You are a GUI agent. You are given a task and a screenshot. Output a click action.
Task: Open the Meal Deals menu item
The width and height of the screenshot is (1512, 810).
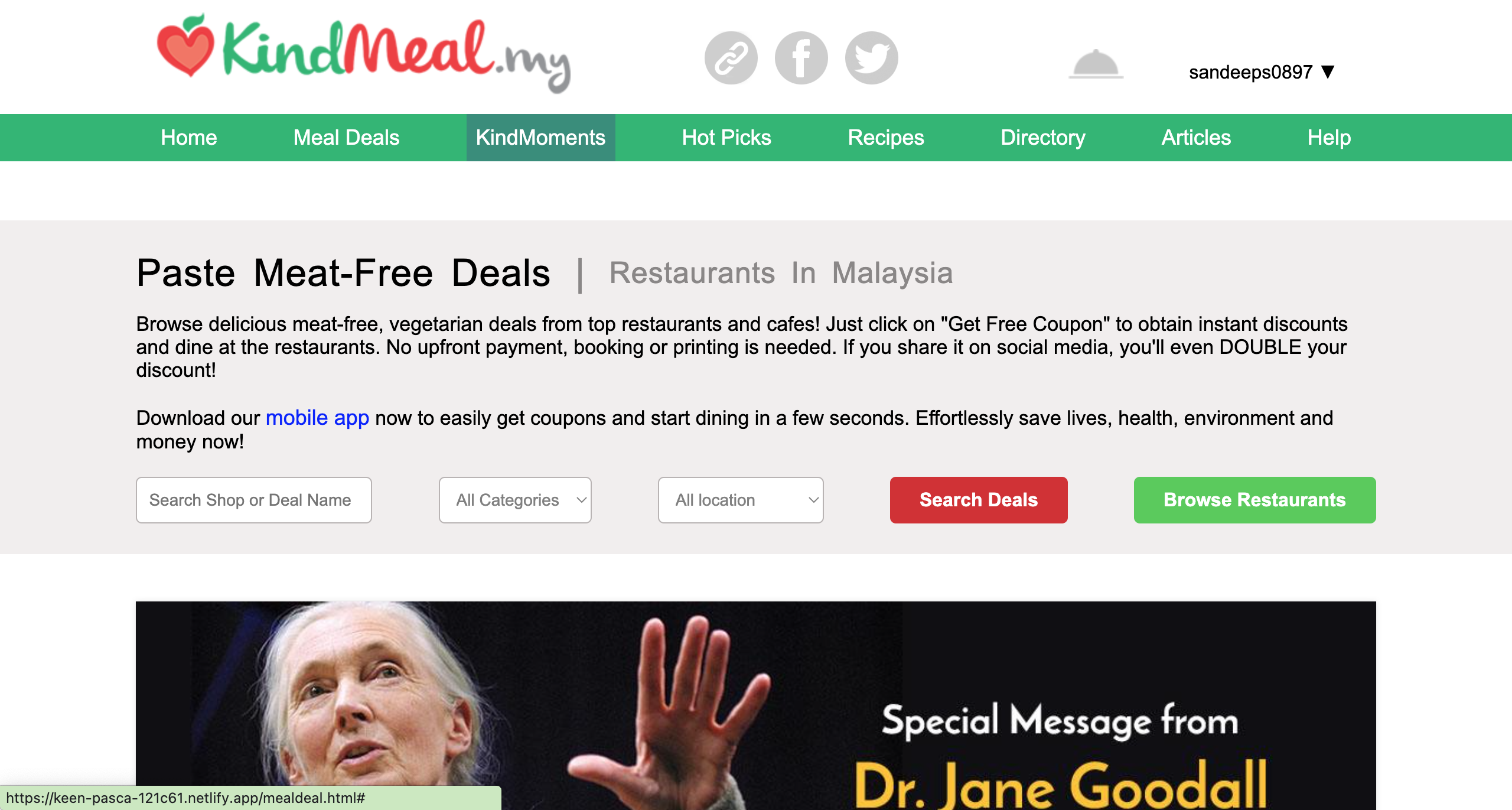click(347, 138)
